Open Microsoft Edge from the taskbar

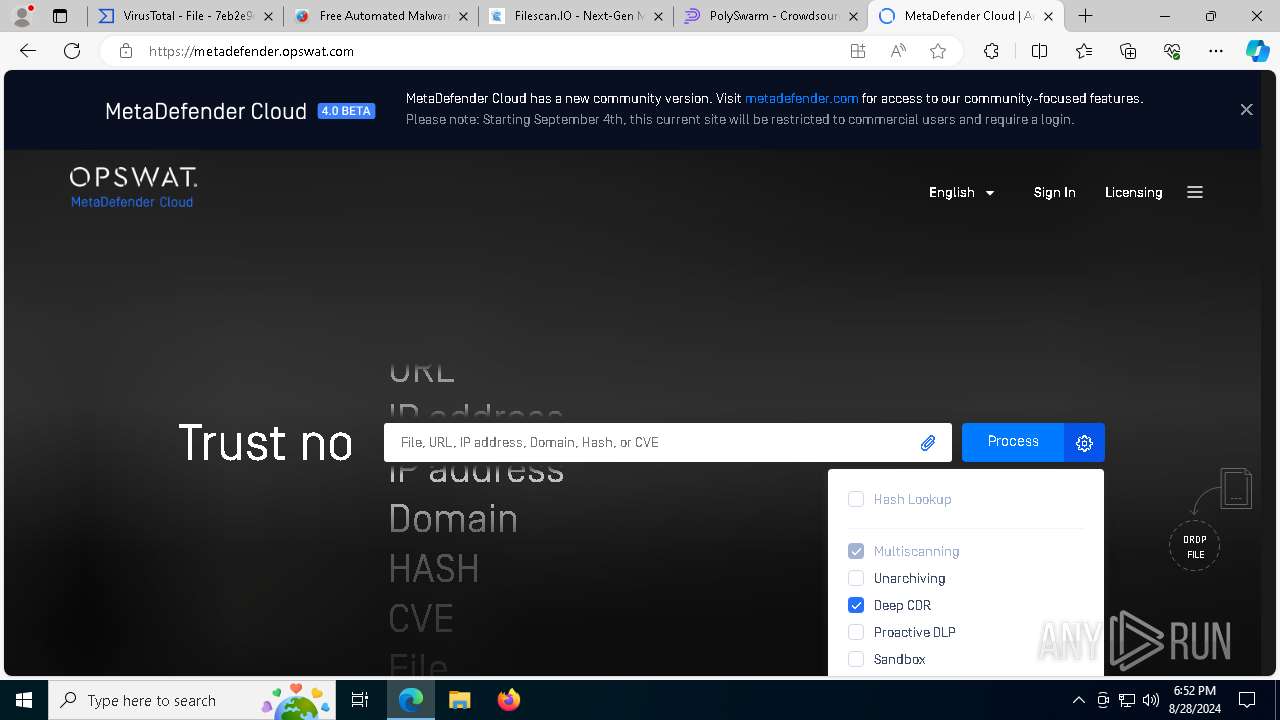click(x=411, y=700)
